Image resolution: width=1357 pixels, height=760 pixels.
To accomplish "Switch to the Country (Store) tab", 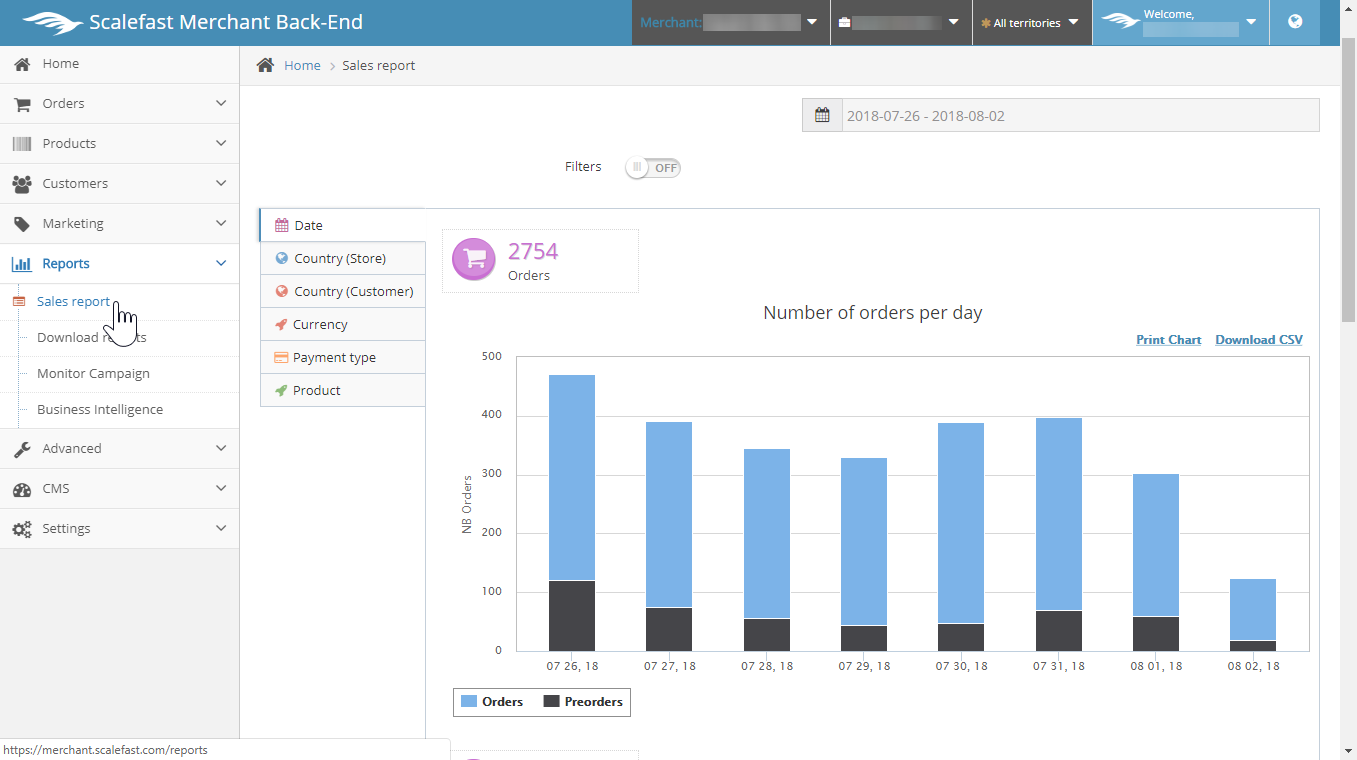I will [x=340, y=258].
